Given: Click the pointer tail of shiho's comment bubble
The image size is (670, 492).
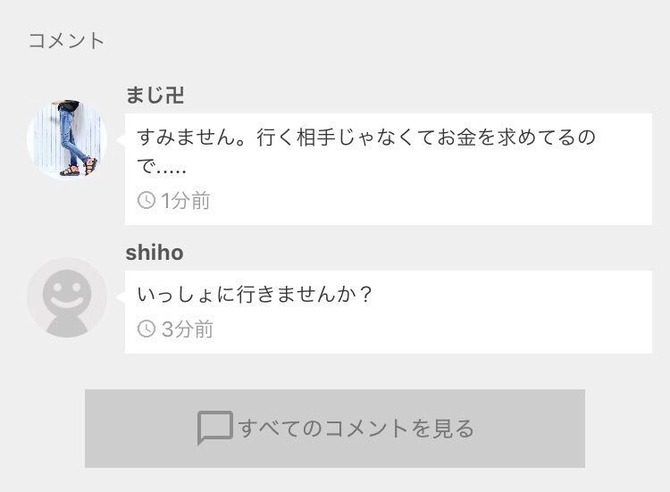Looking at the screenshot, I should pyautogui.click(x=121, y=297).
